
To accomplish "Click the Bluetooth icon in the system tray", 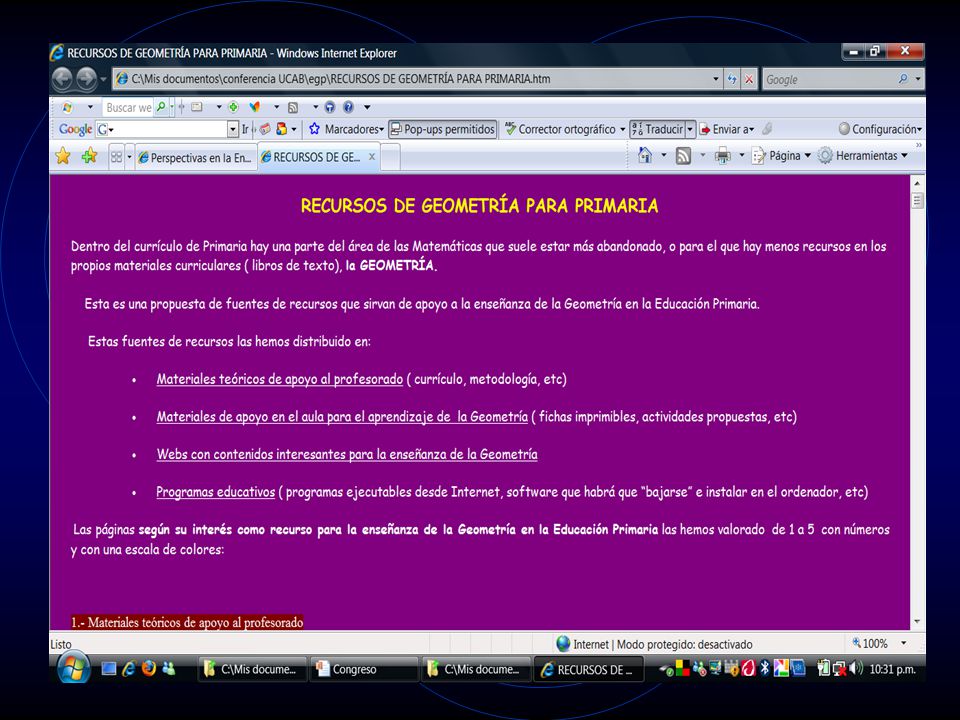I will tap(763, 669).
